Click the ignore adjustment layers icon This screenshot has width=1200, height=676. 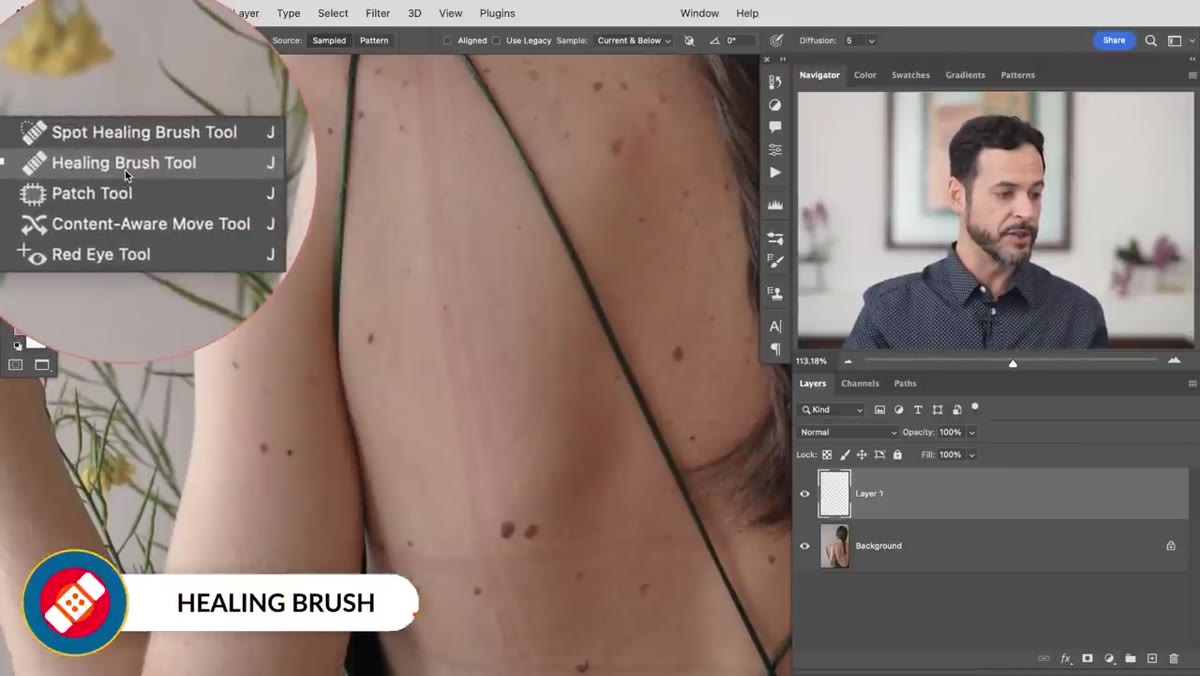click(689, 41)
